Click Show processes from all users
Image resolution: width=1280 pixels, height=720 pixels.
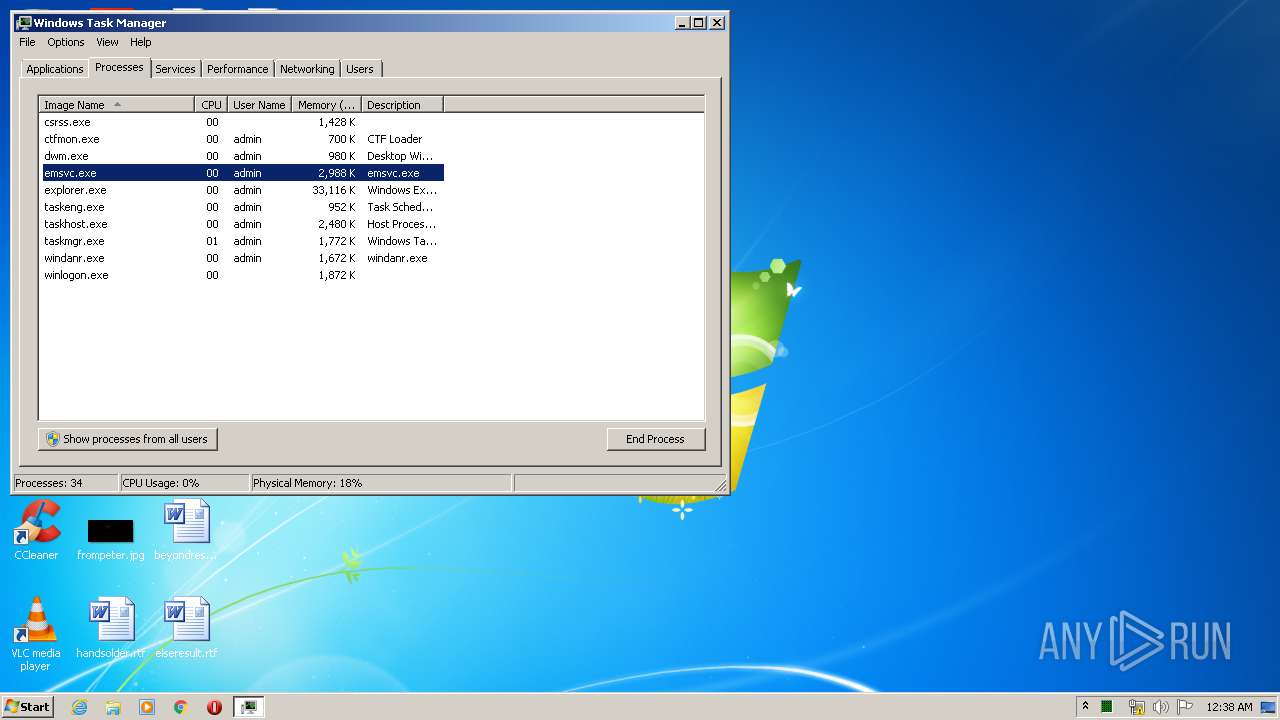(128, 439)
